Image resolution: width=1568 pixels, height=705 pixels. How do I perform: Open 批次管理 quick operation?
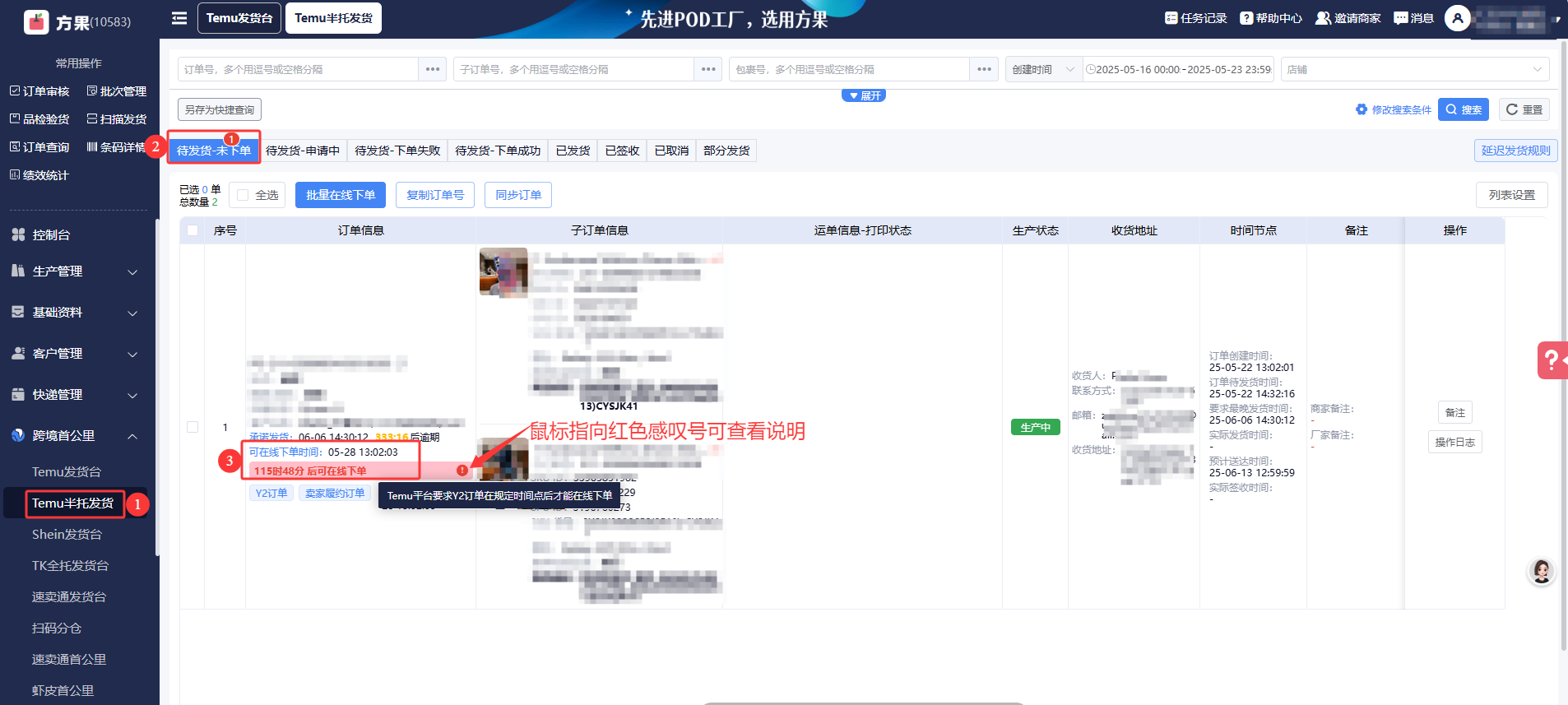tap(117, 91)
